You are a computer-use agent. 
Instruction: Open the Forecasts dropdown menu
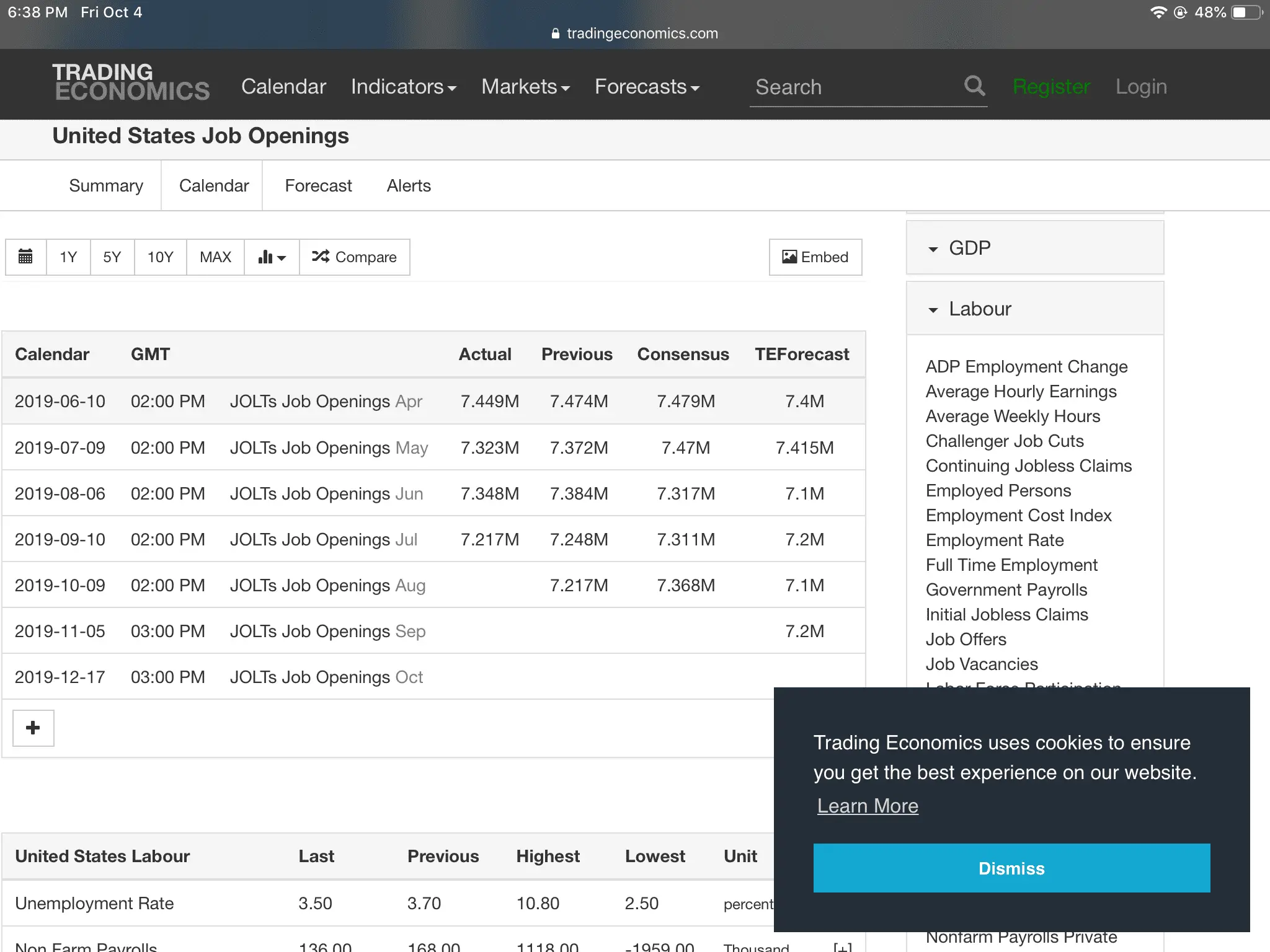click(x=647, y=87)
